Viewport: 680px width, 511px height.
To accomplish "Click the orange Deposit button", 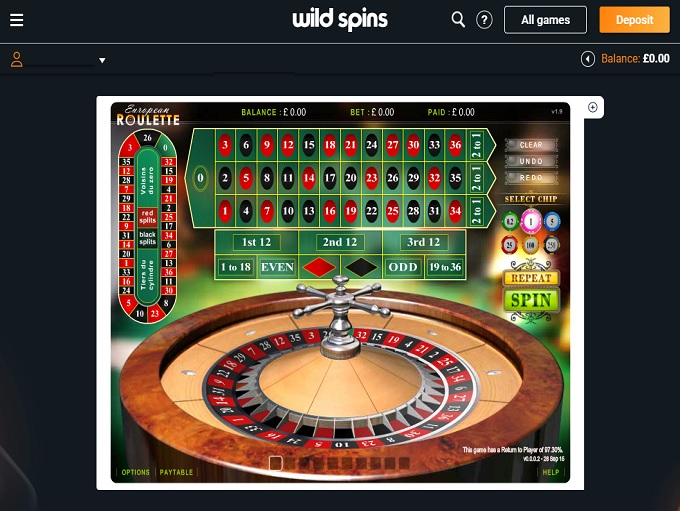I will tap(634, 20).
